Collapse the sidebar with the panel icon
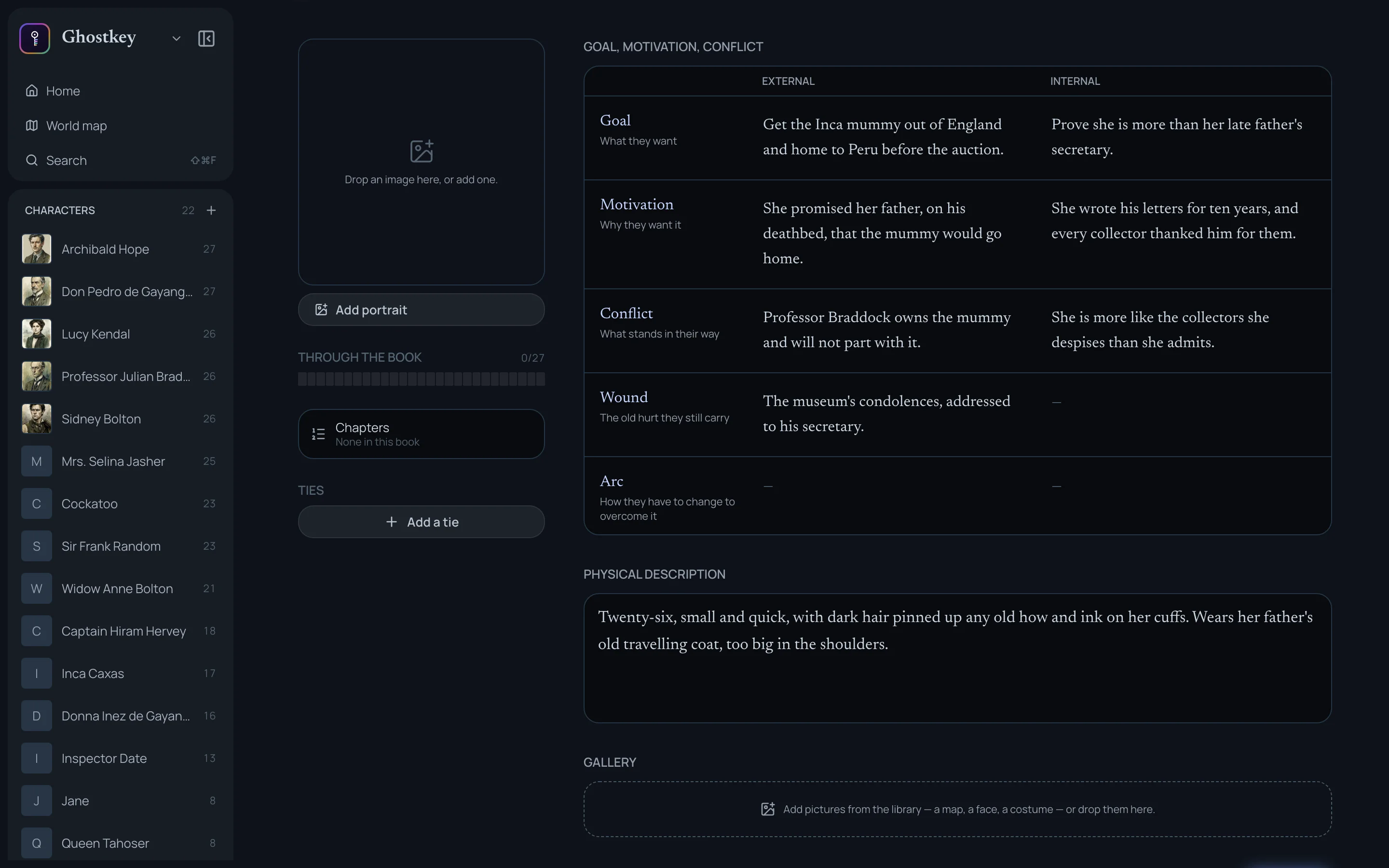Viewport: 1389px width, 868px height. (206, 39)
